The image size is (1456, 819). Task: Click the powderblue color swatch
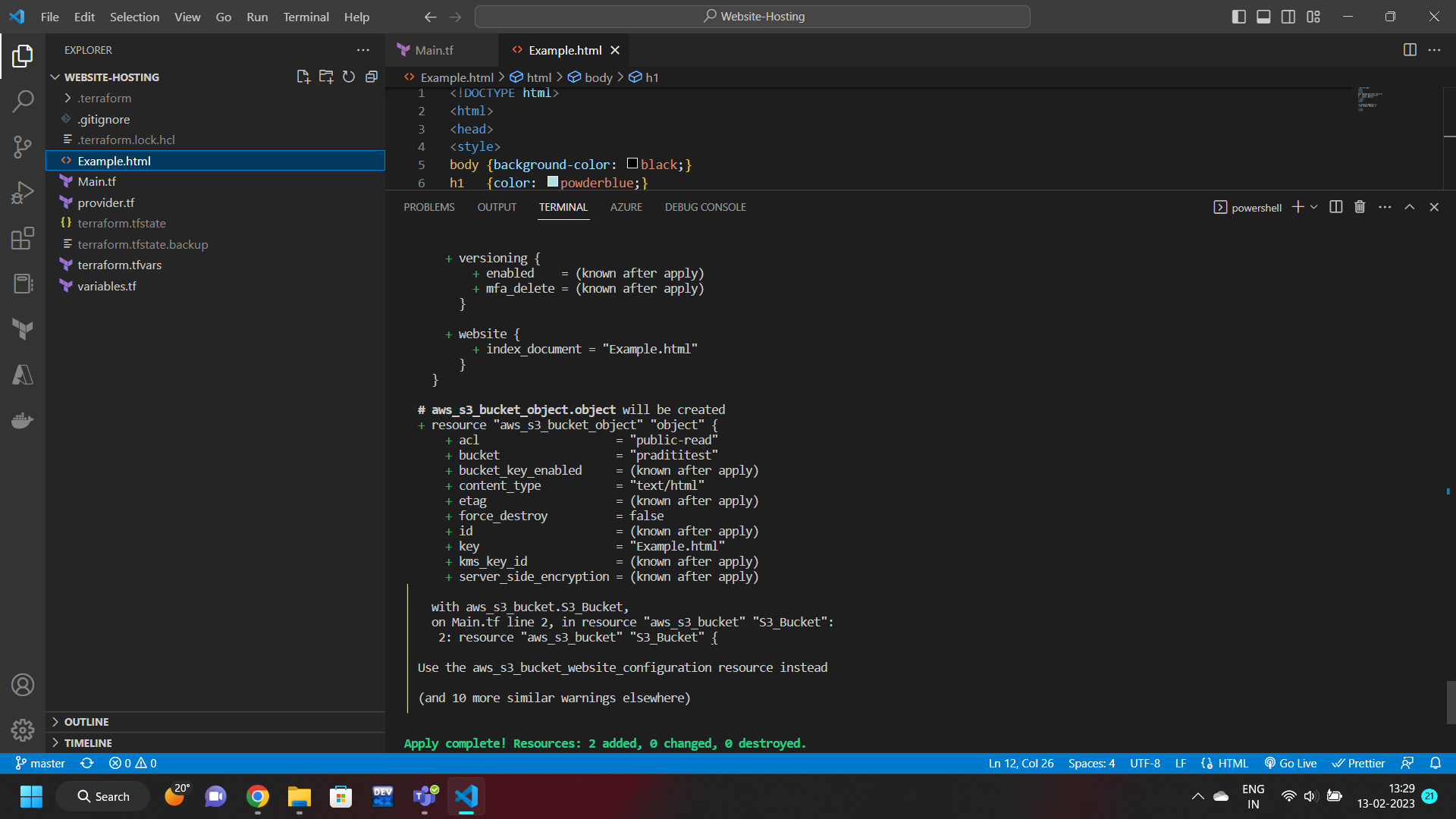[553, 182]
